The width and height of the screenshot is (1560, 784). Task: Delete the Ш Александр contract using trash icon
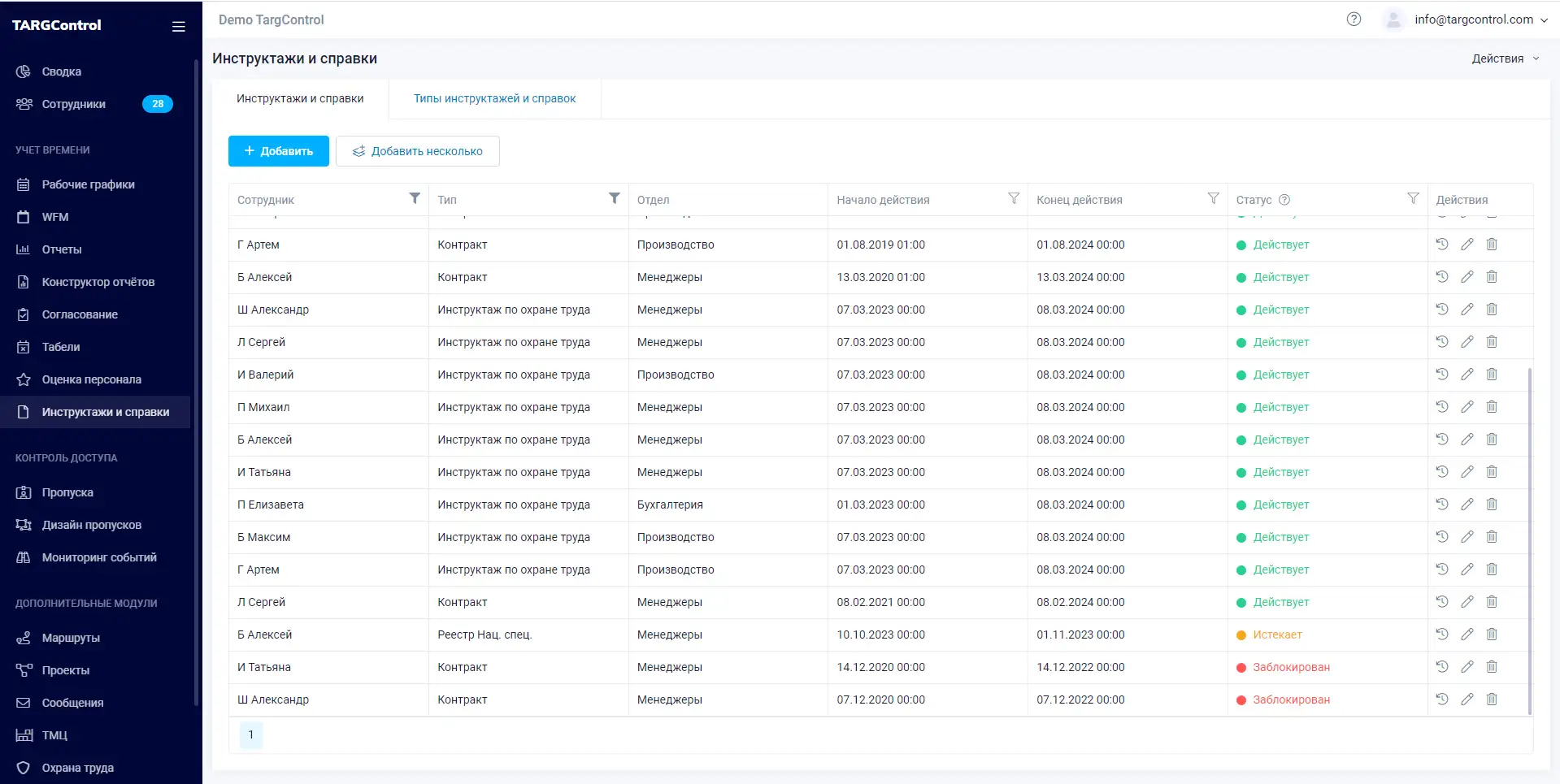coord(1492,700)
